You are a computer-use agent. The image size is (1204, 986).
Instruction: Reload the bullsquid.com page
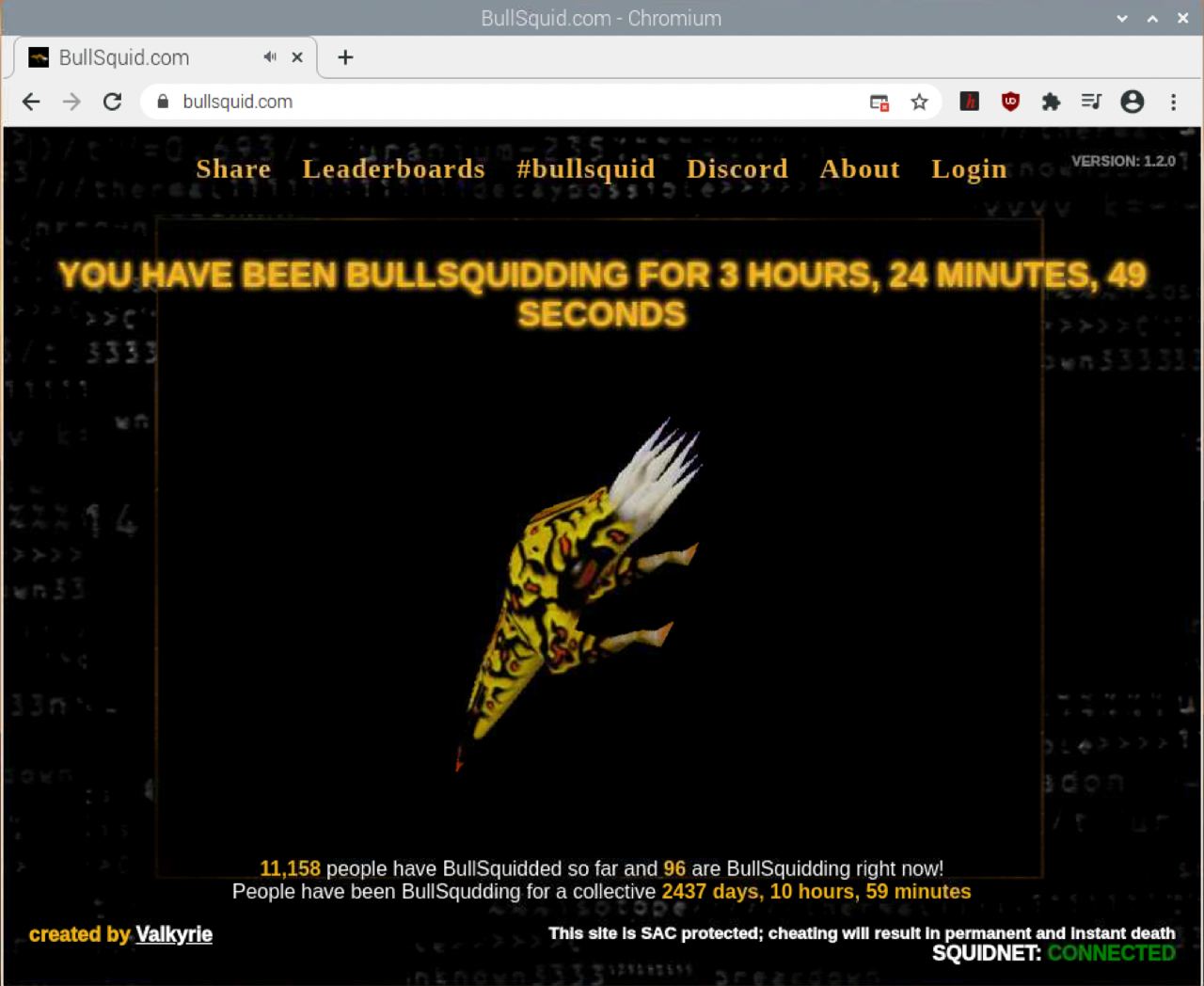pos(112,102)
